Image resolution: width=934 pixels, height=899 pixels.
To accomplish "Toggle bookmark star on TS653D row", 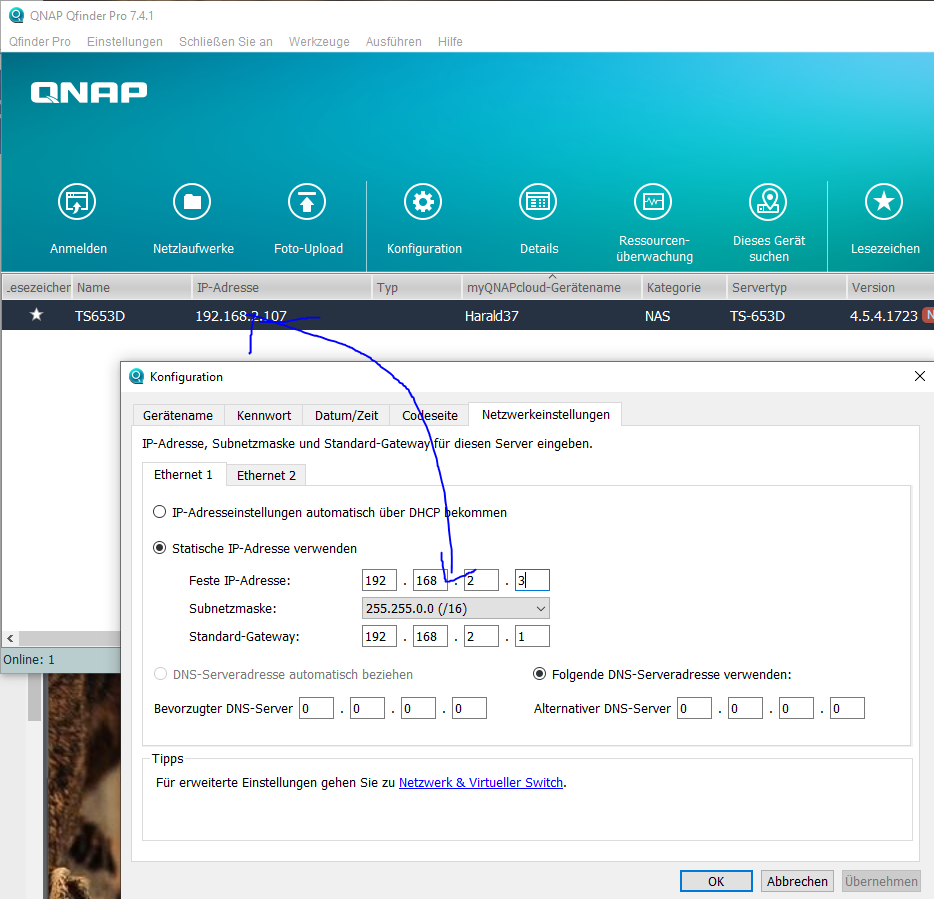I will coord(36,315).
